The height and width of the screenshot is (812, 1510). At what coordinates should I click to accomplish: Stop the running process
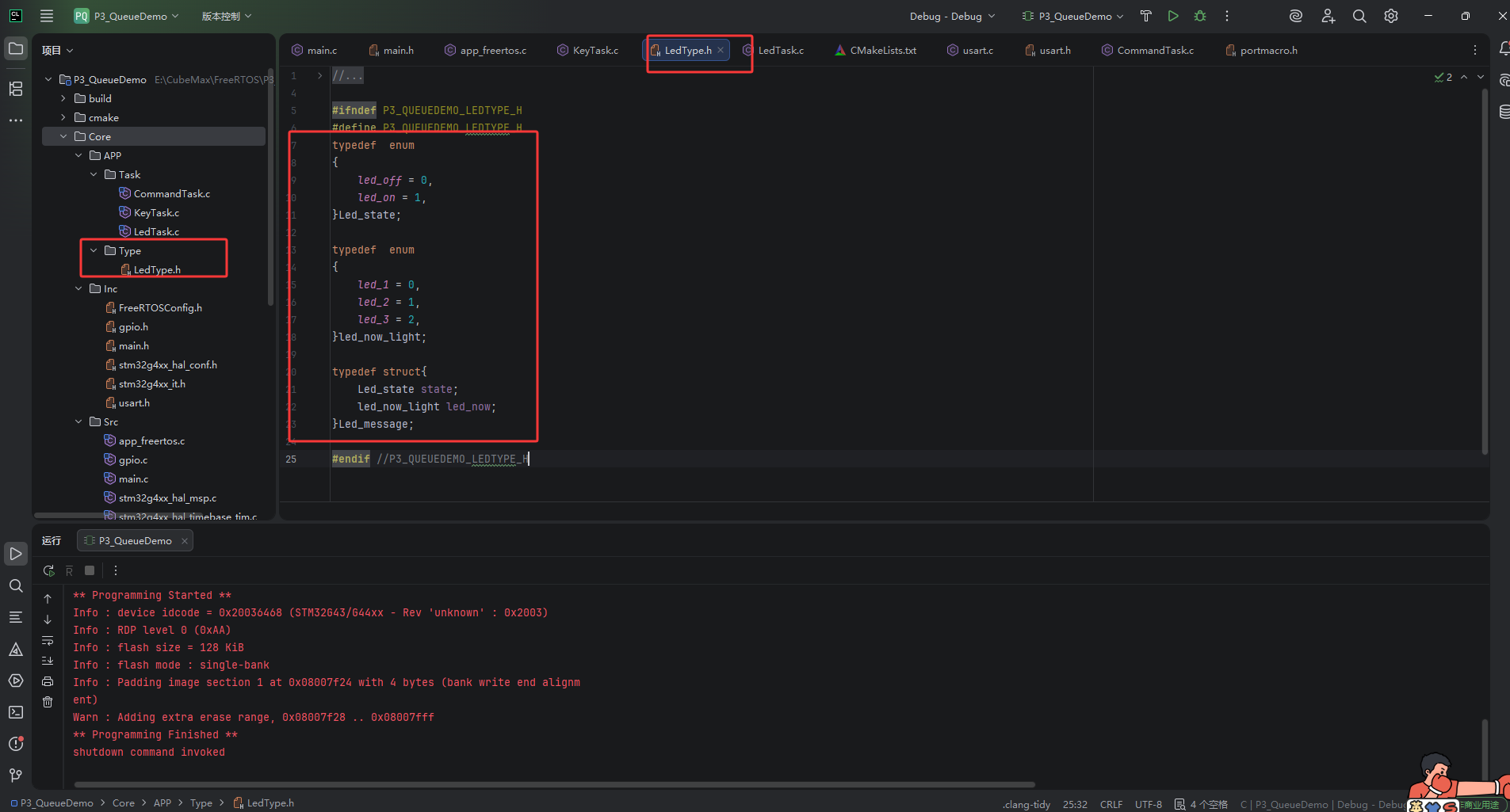(x=90, y=570)
